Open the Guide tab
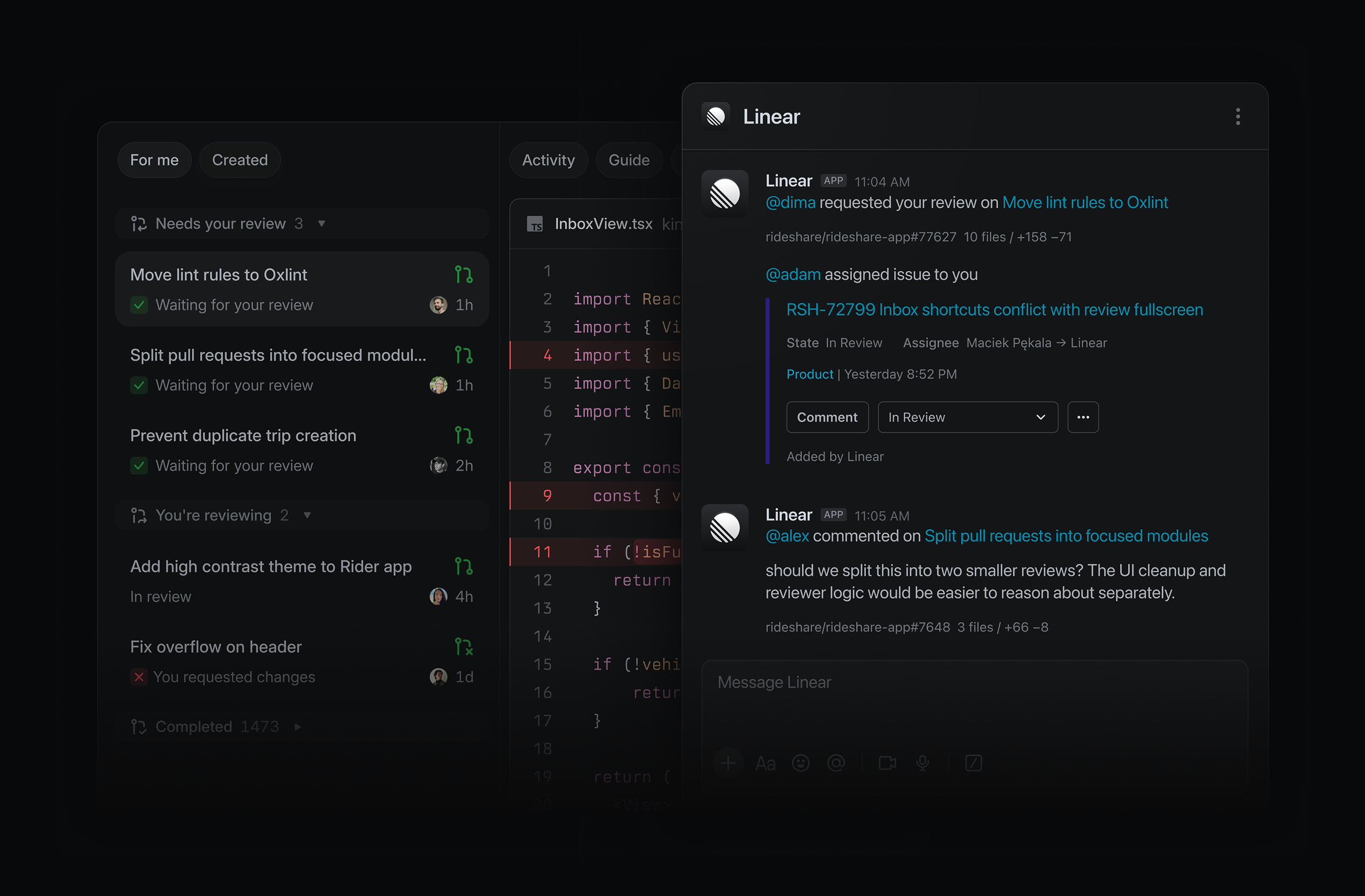Screen dimensions: 1365x896 (x=629, y=160)
